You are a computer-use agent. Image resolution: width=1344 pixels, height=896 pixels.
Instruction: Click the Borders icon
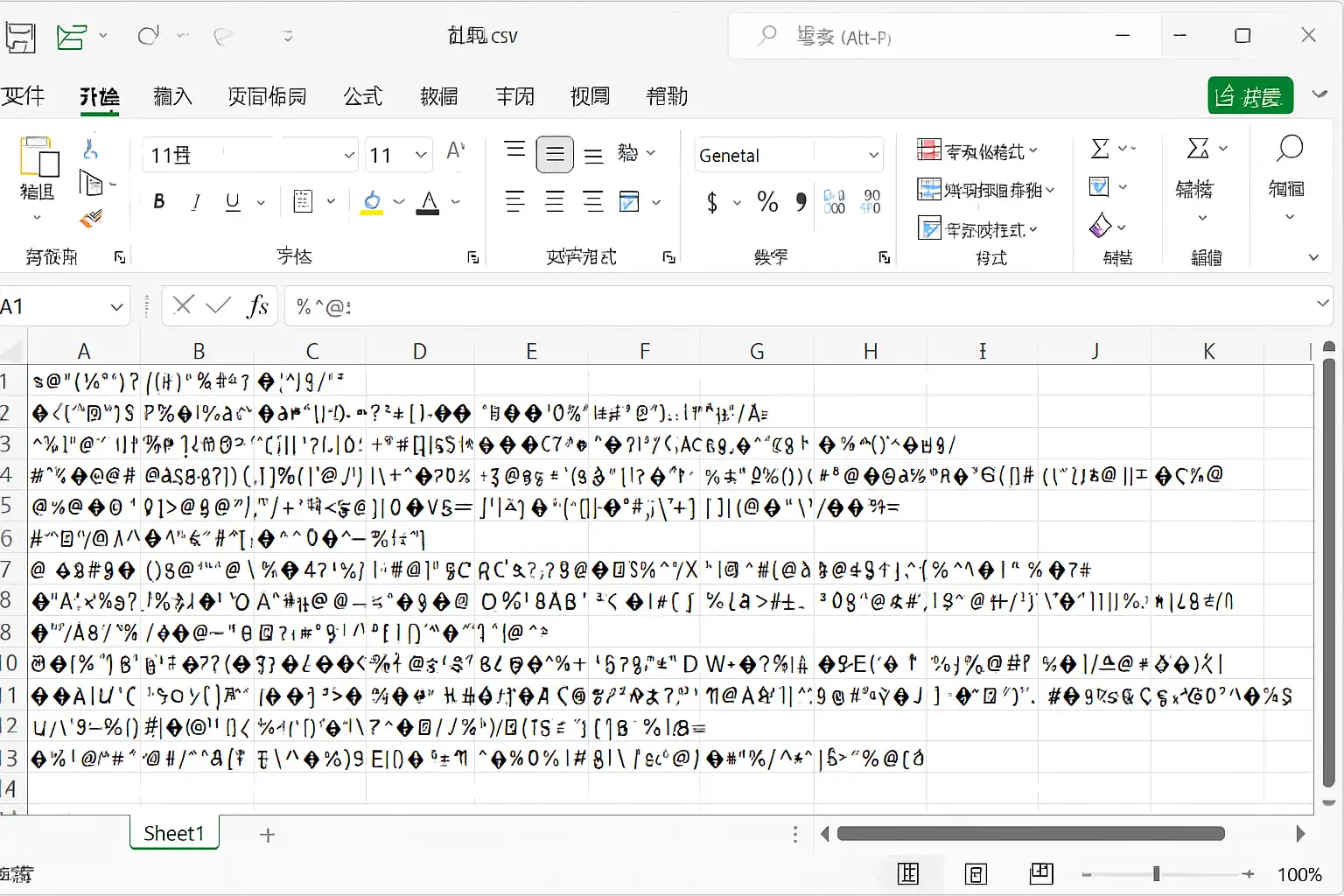pyautogui.click(x=304, y=202)
